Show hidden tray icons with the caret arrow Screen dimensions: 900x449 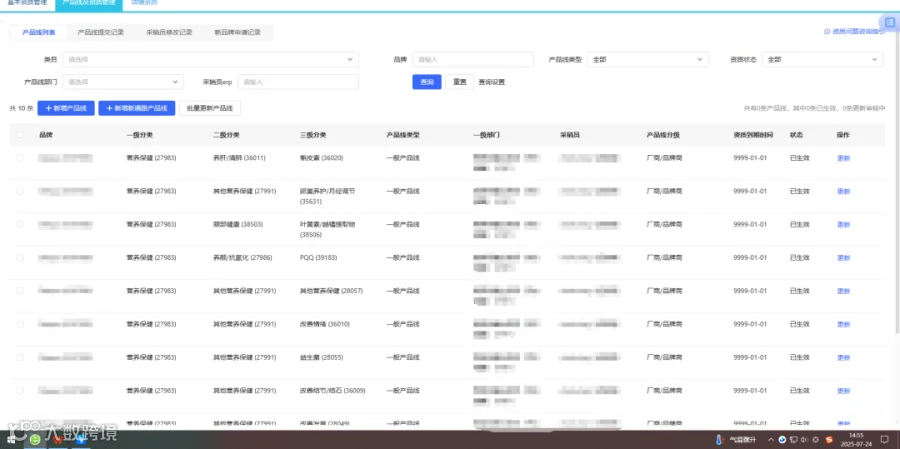771,440
